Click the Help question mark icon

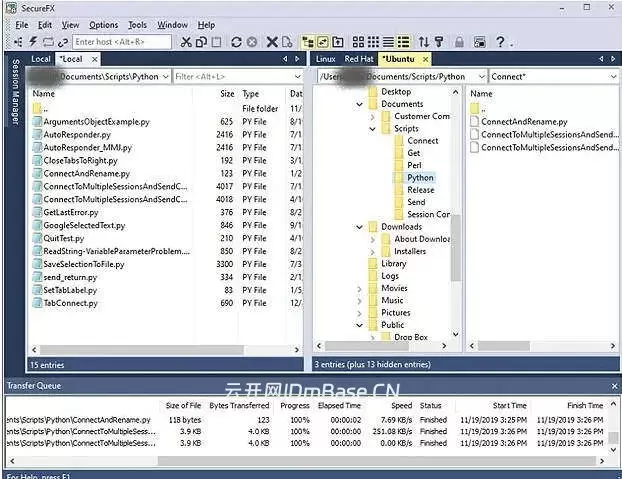pyautogui.click(x=500, y=42)
